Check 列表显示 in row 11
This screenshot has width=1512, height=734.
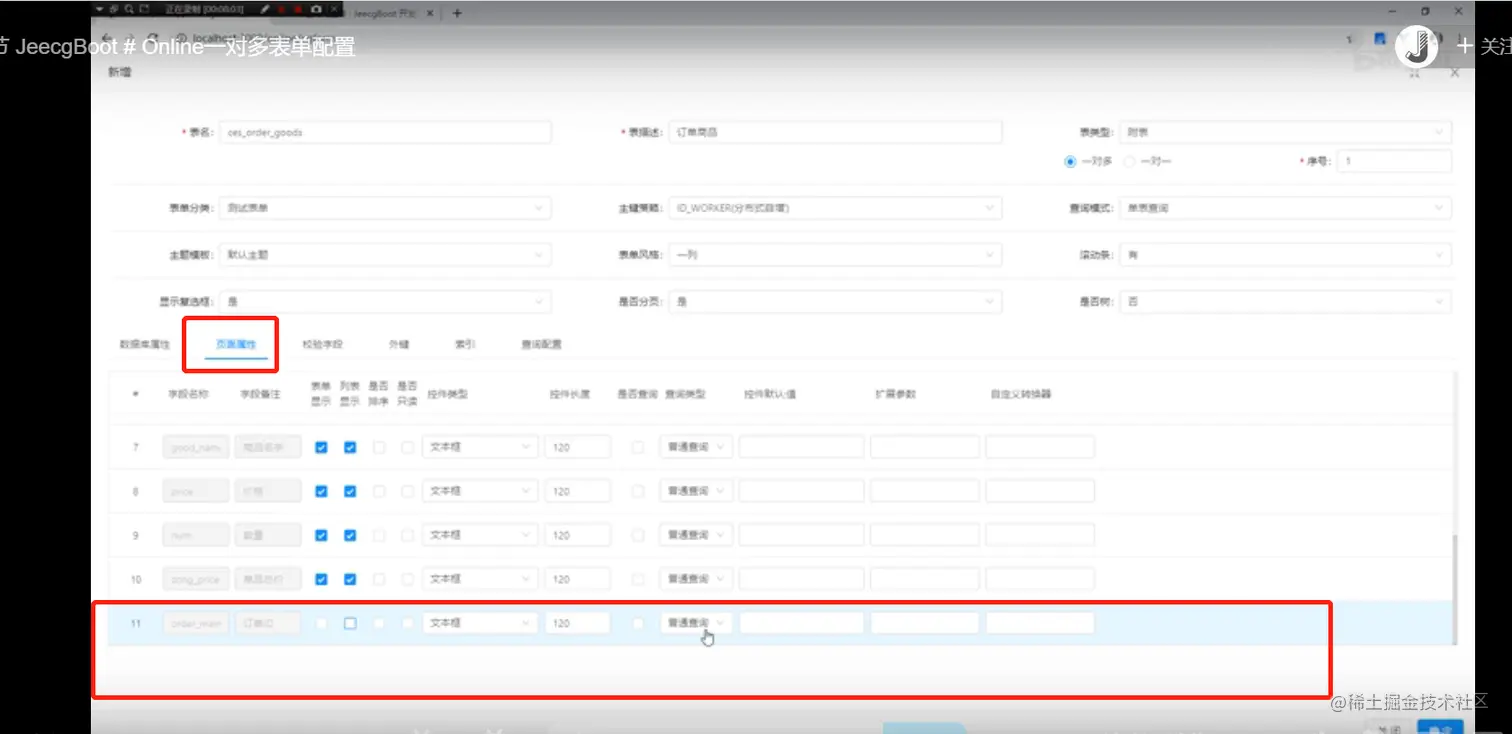point(350,623)
